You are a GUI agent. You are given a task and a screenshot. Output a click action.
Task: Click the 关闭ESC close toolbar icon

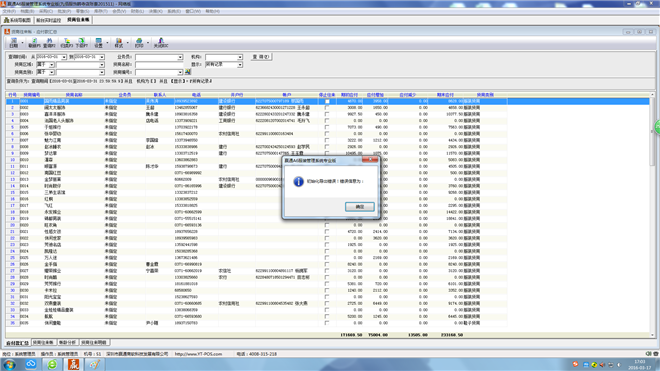tap(161, 43)
